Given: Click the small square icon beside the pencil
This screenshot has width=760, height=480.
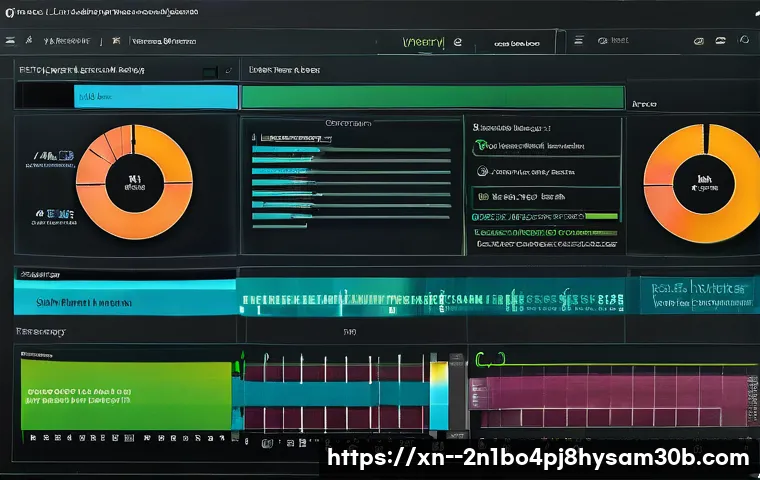Looking at the screenshot, I should pos(210,72).
